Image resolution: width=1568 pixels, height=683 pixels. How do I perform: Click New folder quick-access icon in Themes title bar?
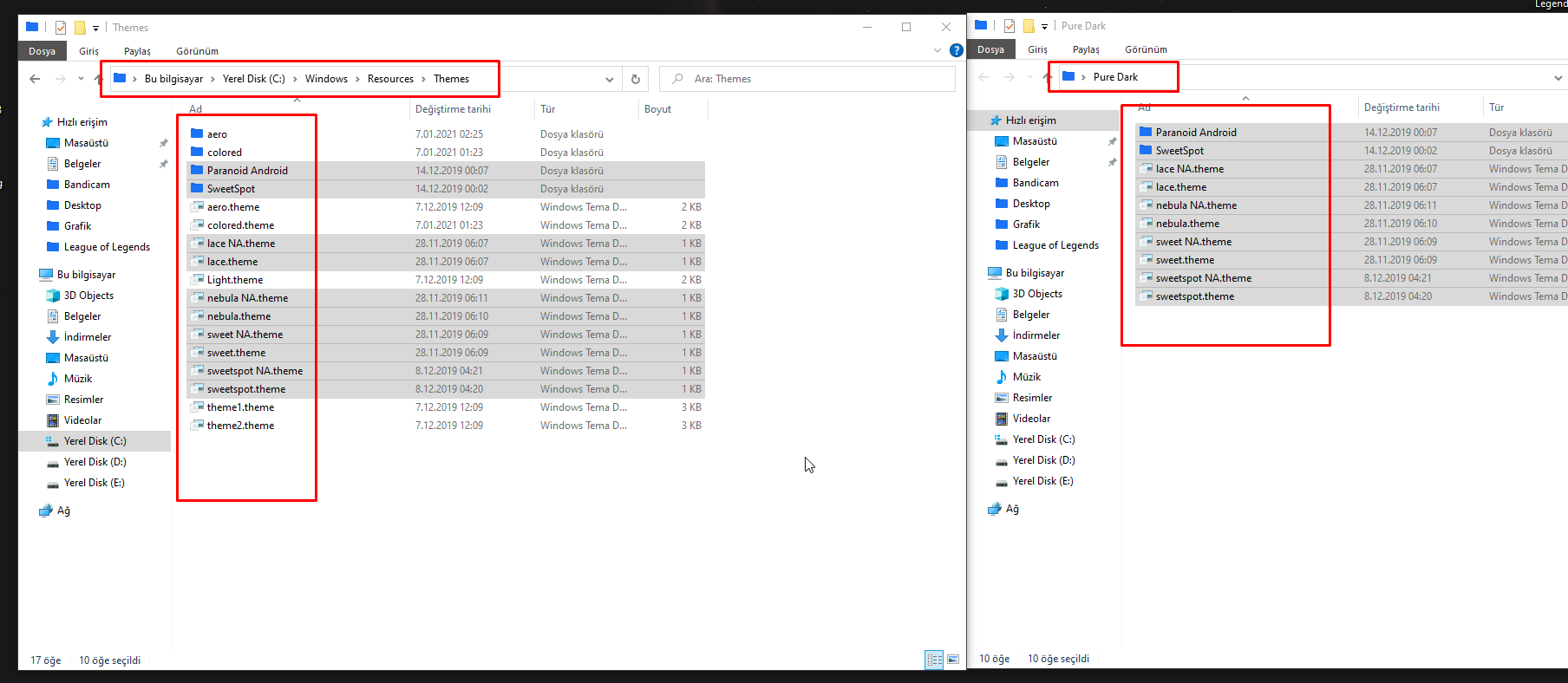80,28
